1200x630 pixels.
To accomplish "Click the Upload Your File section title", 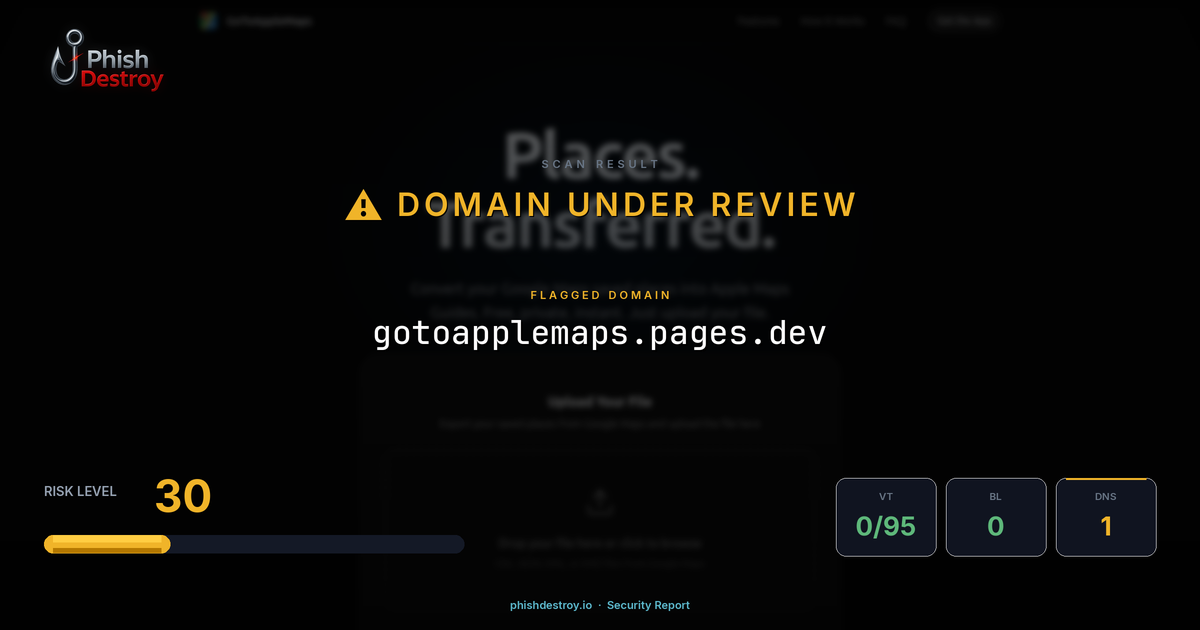I will tap(600, 401).
